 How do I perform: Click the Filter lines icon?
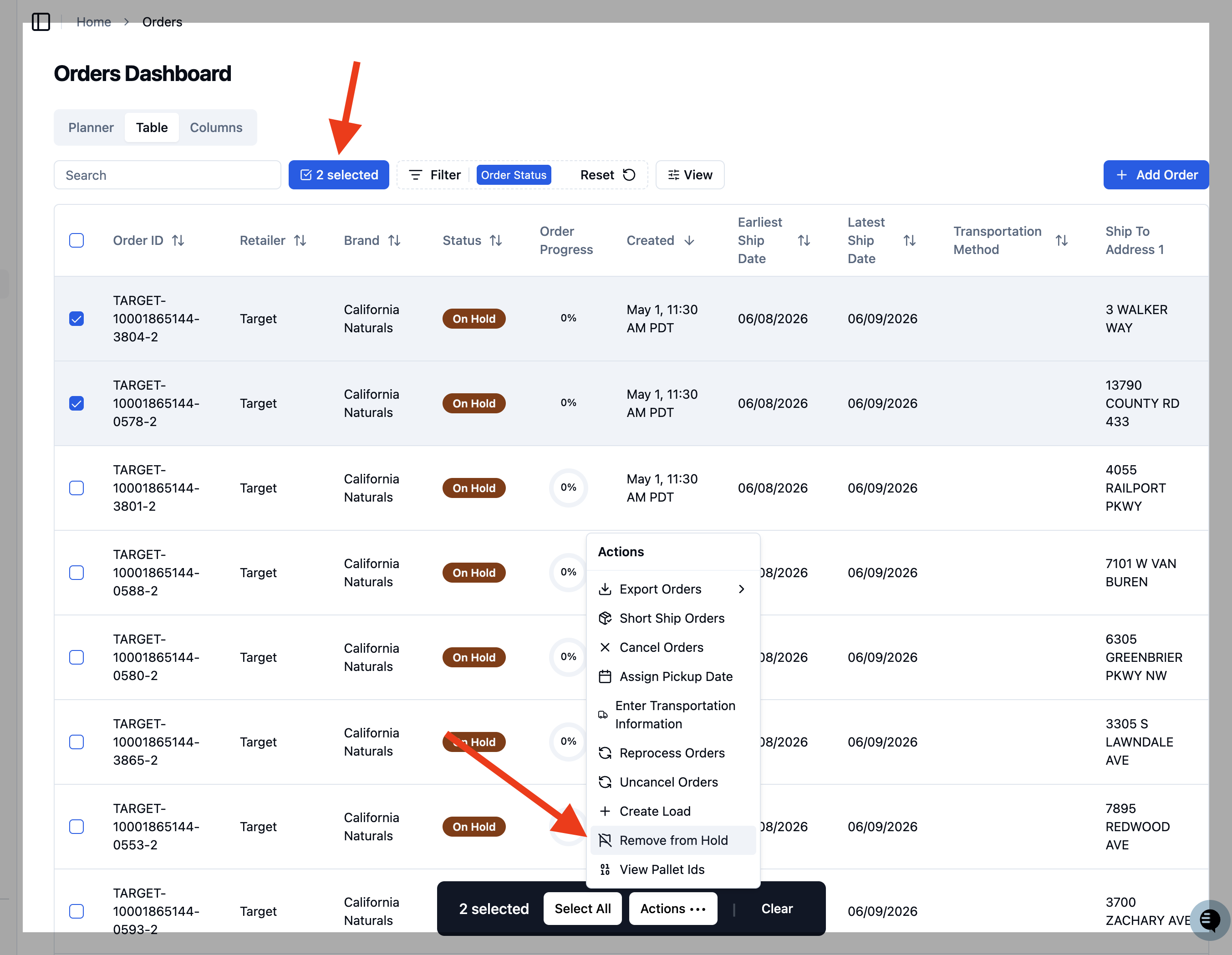click(x=416, y=175)
